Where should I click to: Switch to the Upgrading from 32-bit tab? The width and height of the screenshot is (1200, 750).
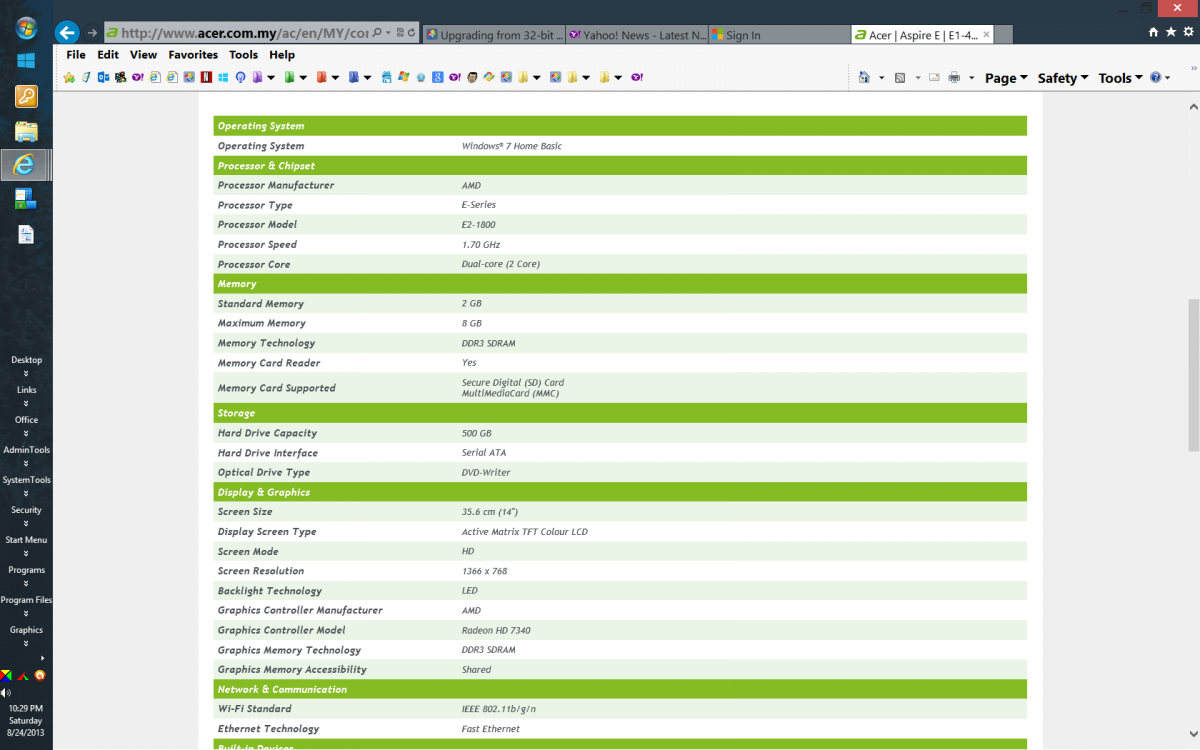494,35
